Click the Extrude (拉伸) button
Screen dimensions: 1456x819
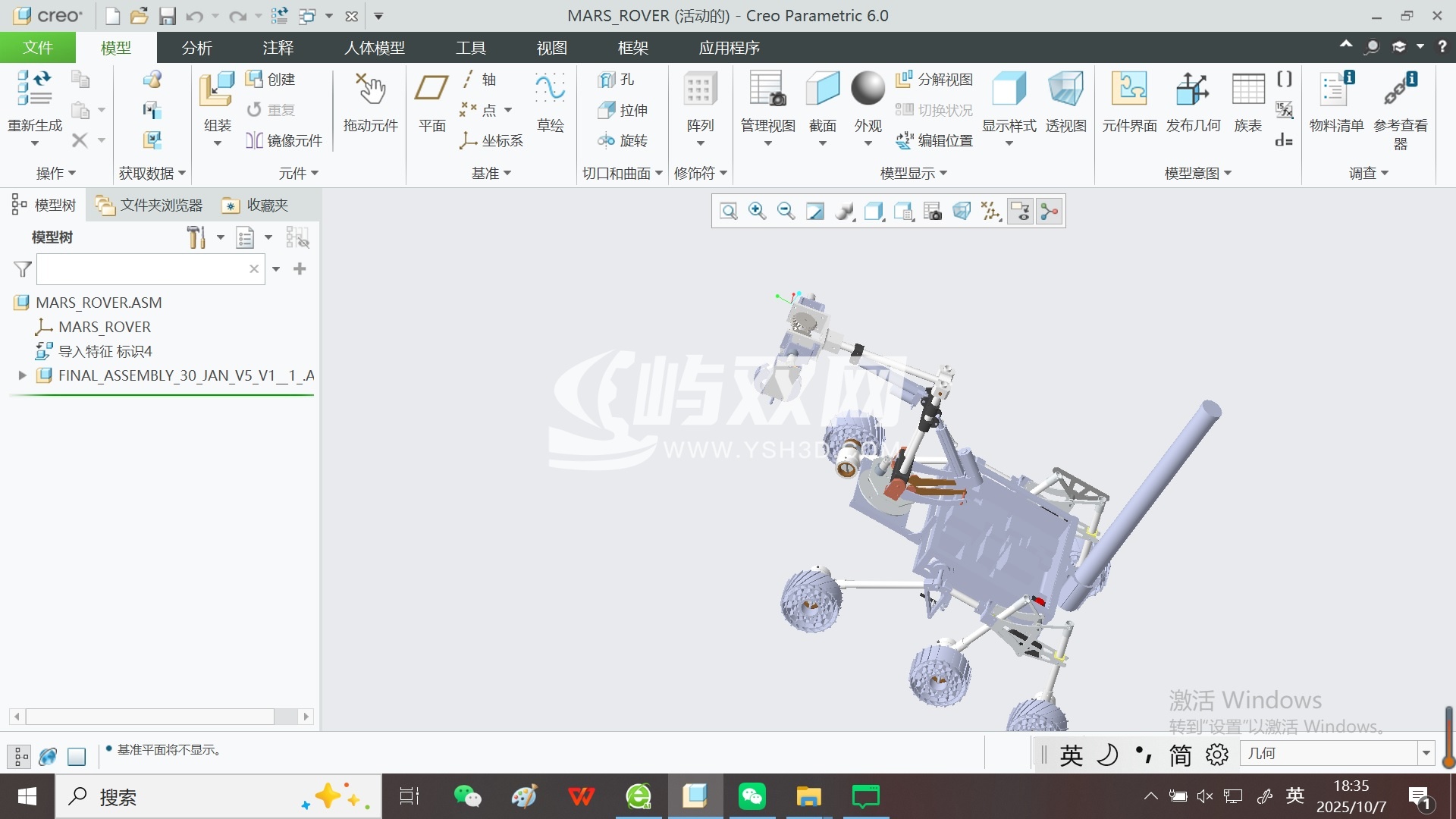(623, 110)
